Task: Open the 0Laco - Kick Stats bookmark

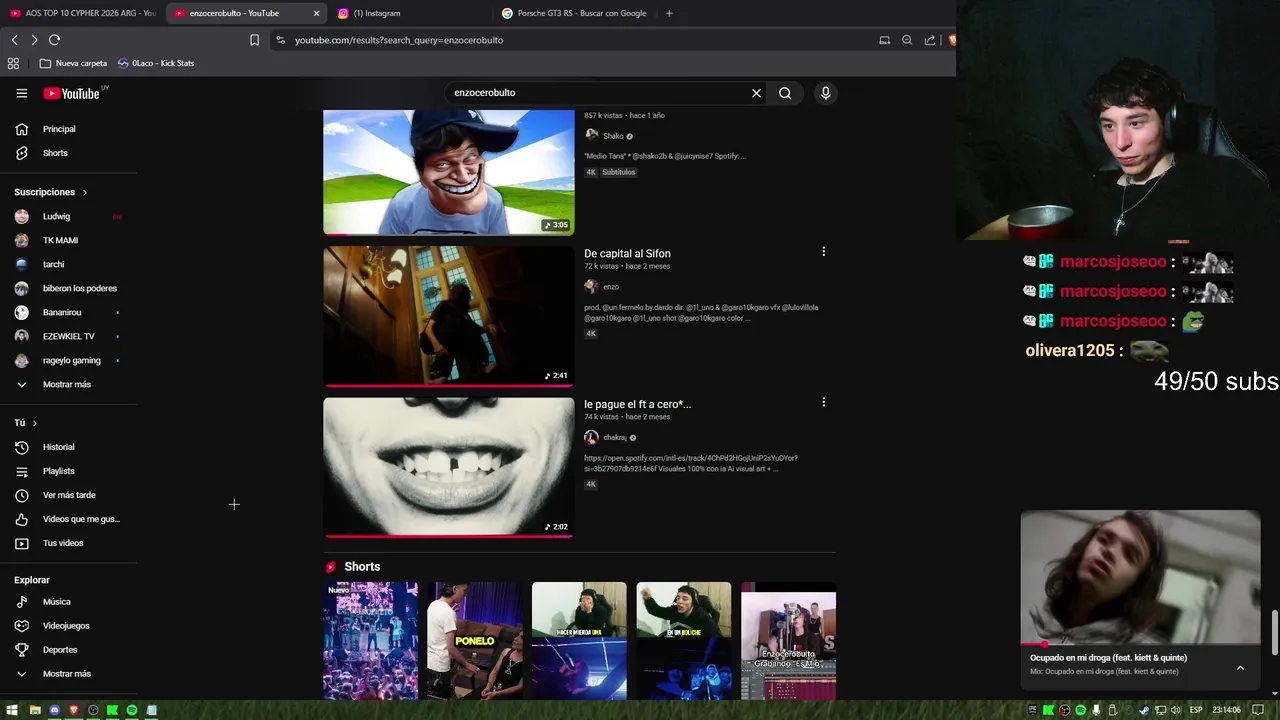Action: click(156, 63)
